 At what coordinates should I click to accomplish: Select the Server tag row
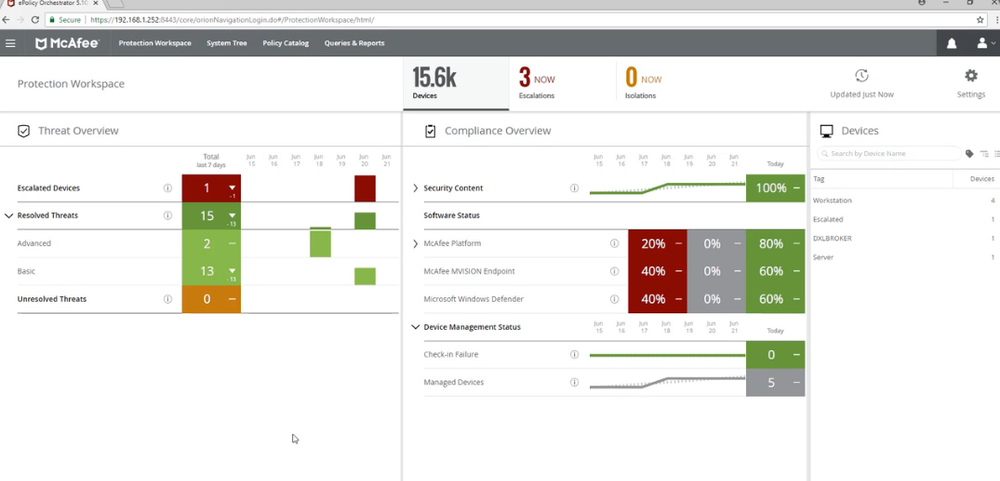click(x=903, y=257)
